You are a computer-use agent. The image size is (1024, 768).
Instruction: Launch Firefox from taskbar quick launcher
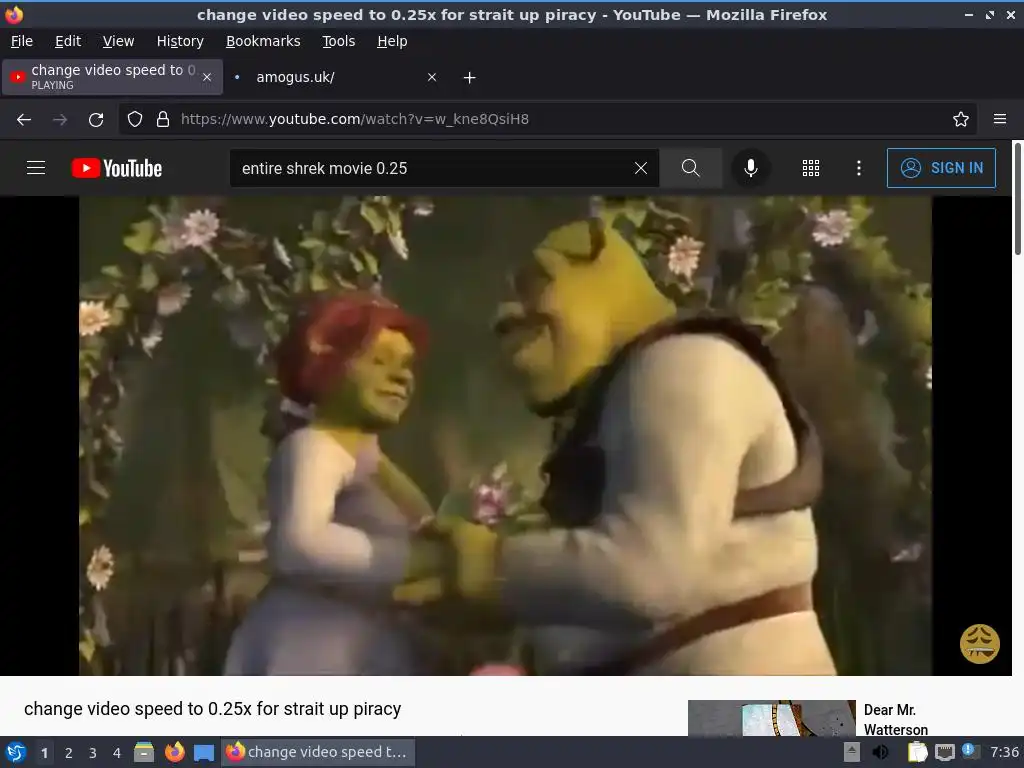[x=174, y=752]
